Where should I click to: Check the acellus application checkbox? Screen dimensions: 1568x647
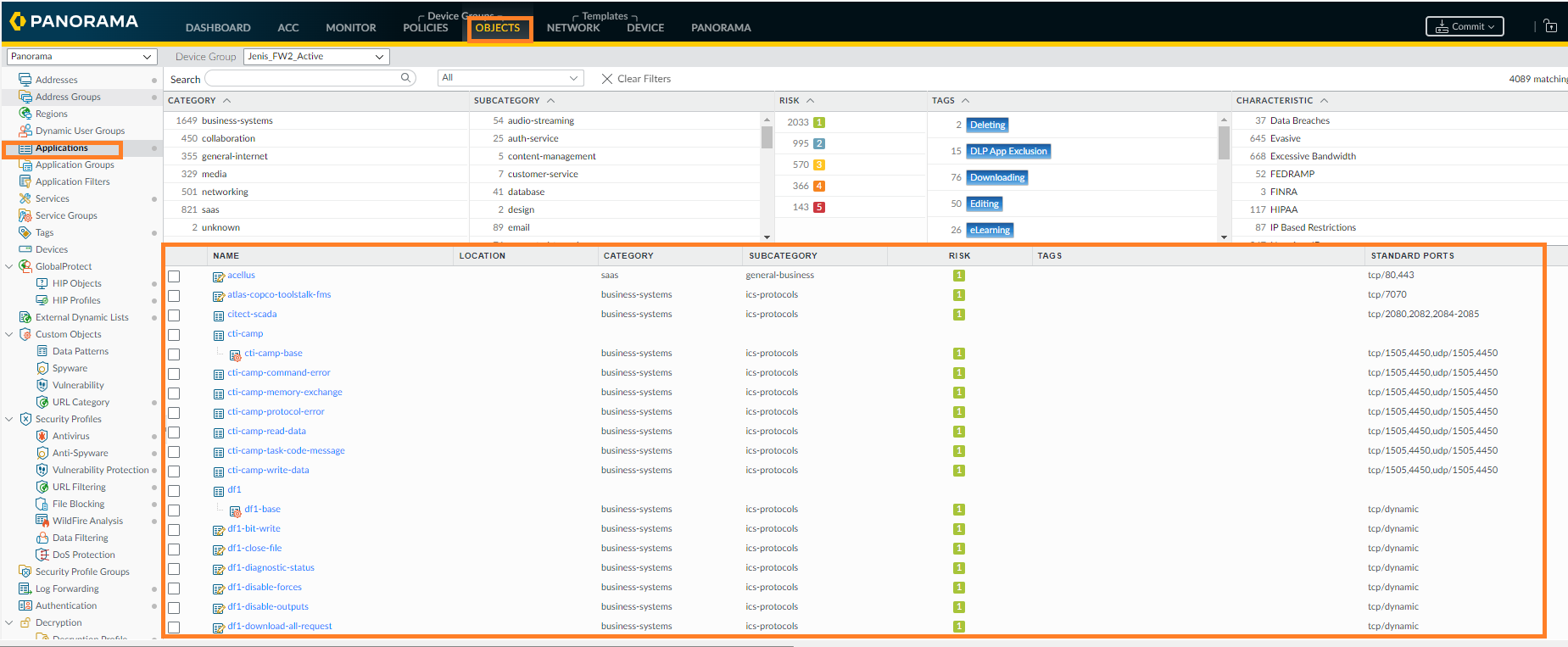pyautogui.click(x=174, y=276)
